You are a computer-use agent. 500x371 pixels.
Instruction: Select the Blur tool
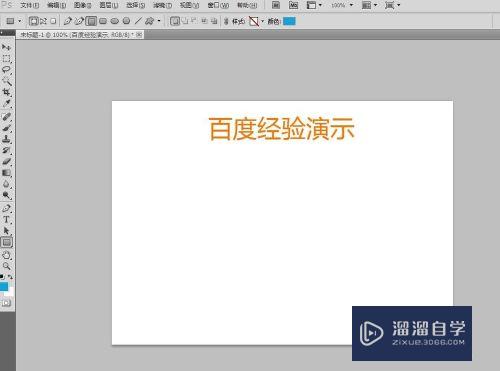tap(6, 184)
